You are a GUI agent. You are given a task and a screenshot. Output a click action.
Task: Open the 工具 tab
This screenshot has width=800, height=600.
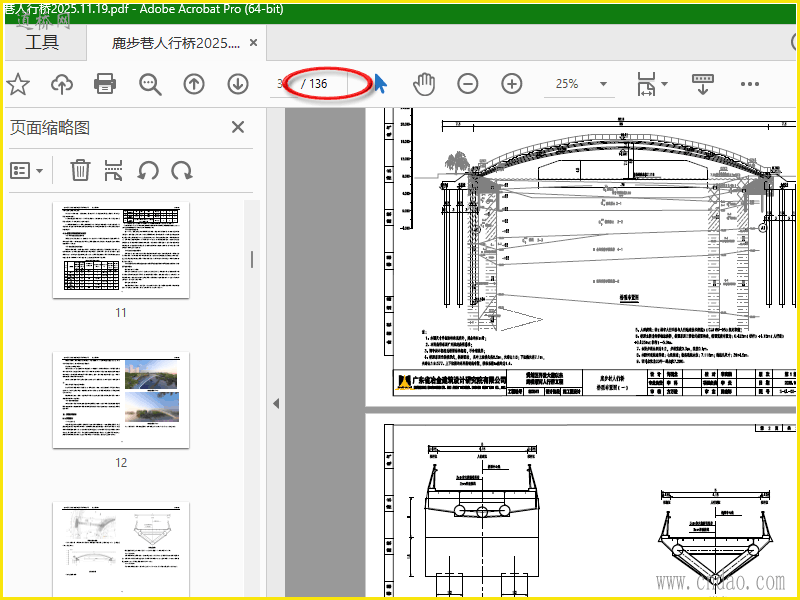(x=42, y=42)
